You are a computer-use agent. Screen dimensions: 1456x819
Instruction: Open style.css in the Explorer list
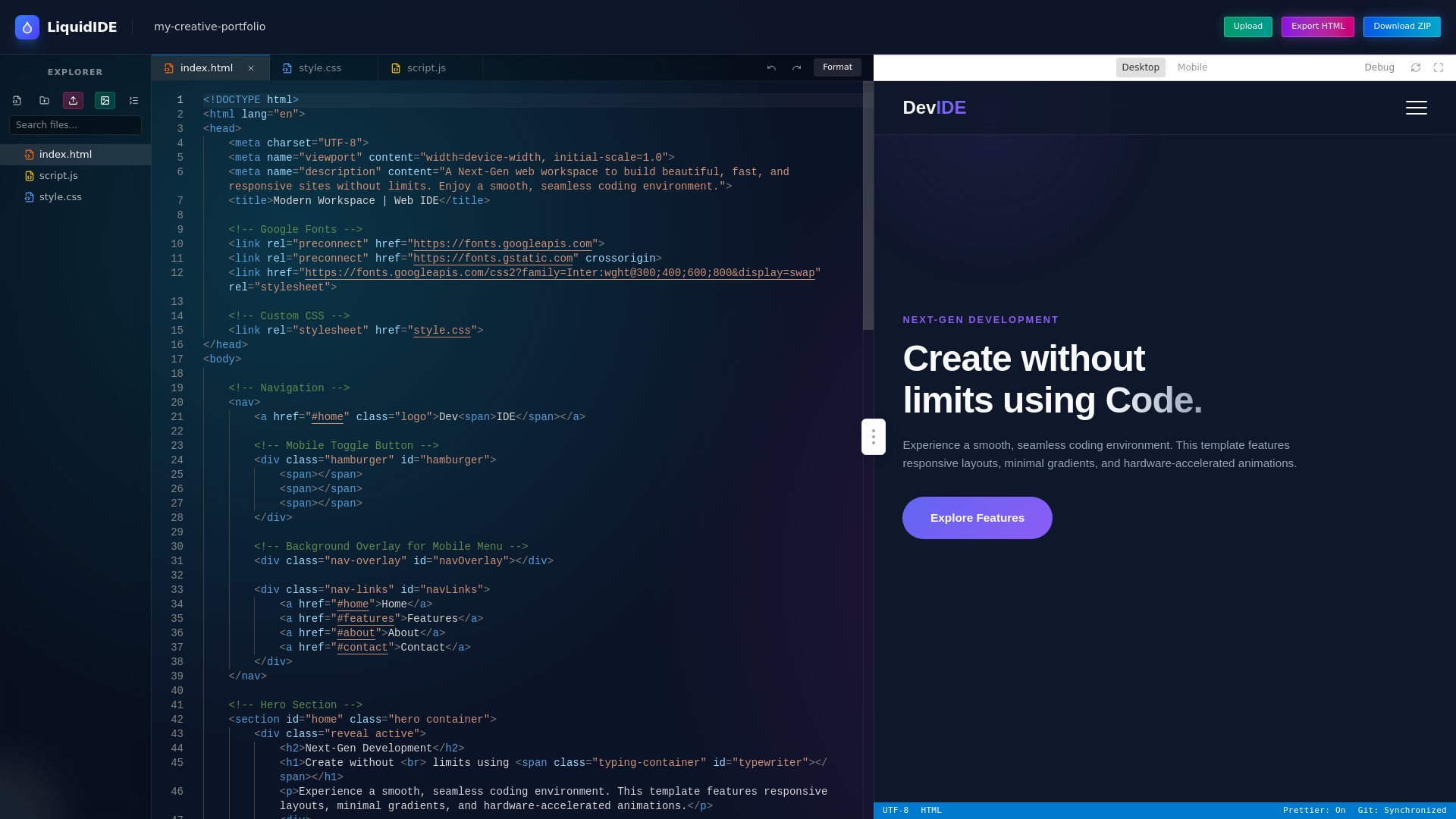pyautogui.click(x=75, y=197)
